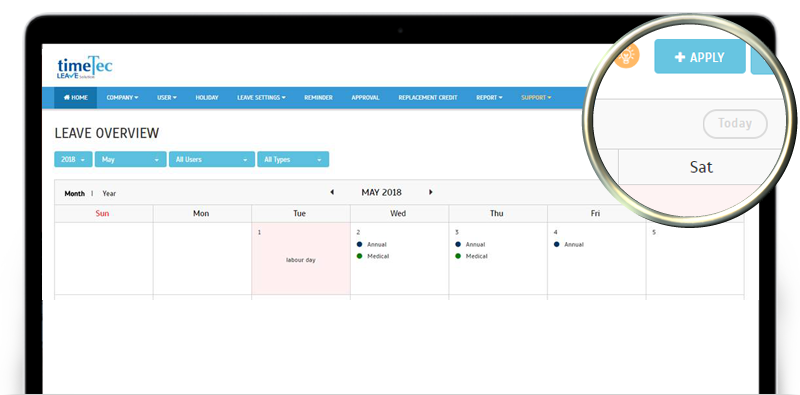800x395 pixels.
Task: Go to previous month with left arrow
Action: click(332, 192)
